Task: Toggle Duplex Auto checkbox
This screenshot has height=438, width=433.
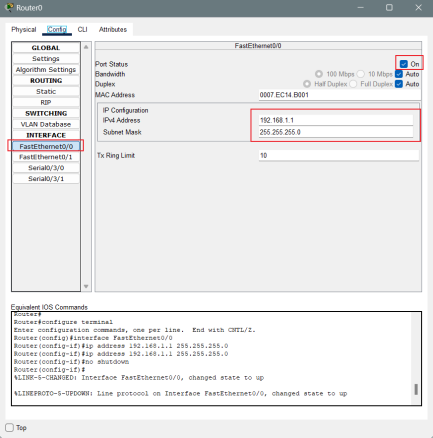Action: point(399,84)
